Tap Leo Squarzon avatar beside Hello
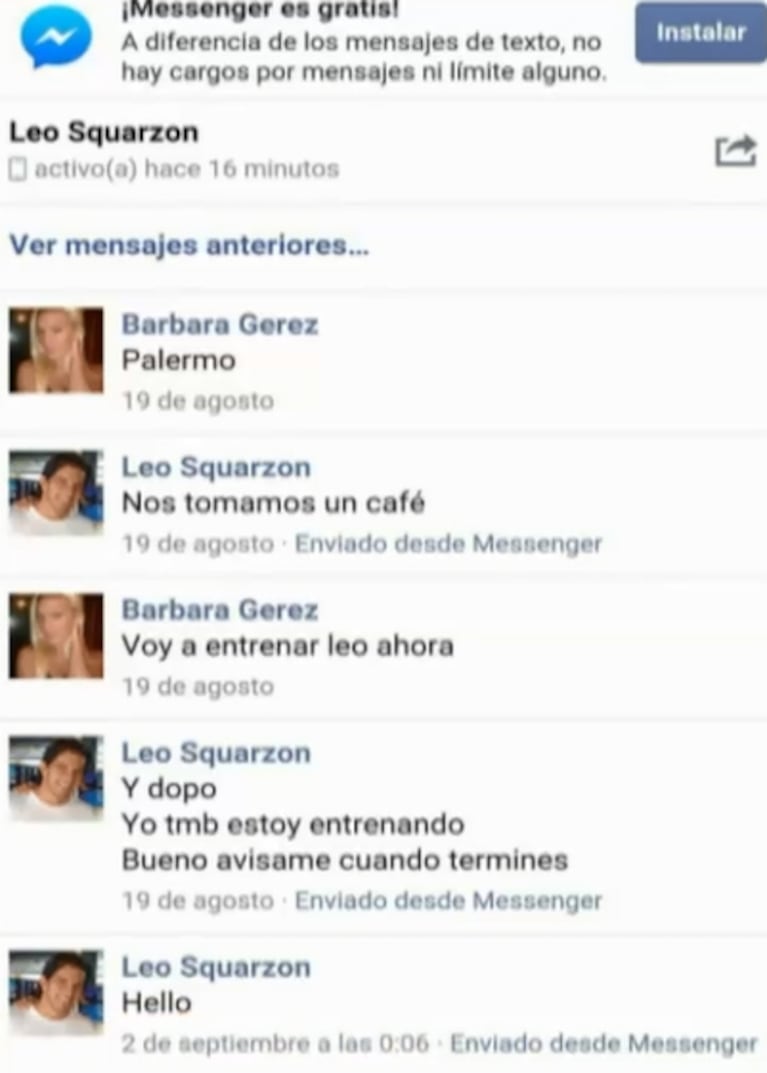This screenshot has width=767, height=1073. click(56, 993)
